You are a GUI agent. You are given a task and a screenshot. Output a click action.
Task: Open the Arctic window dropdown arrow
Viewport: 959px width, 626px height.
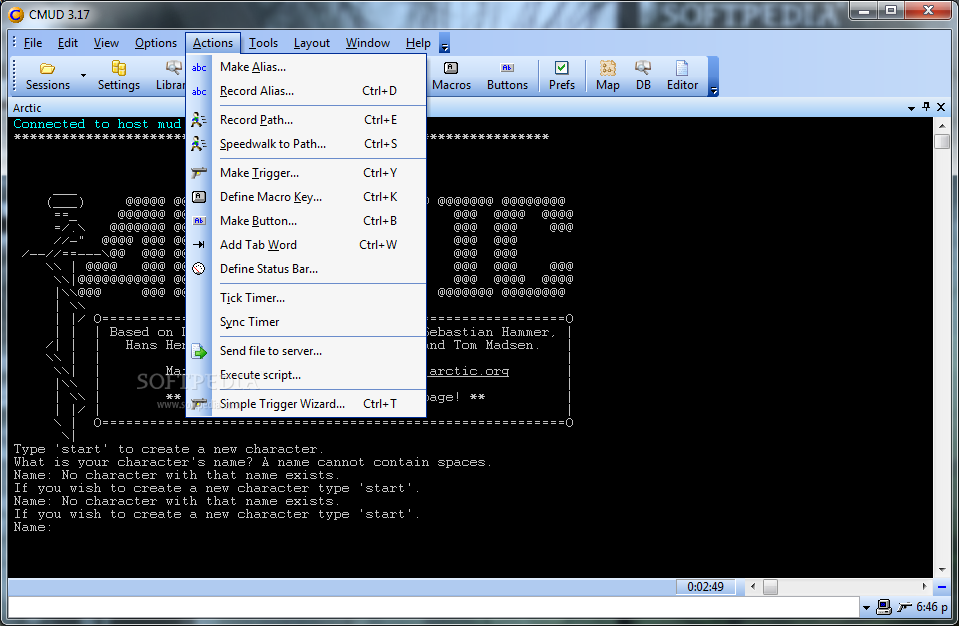click(911, 108)
